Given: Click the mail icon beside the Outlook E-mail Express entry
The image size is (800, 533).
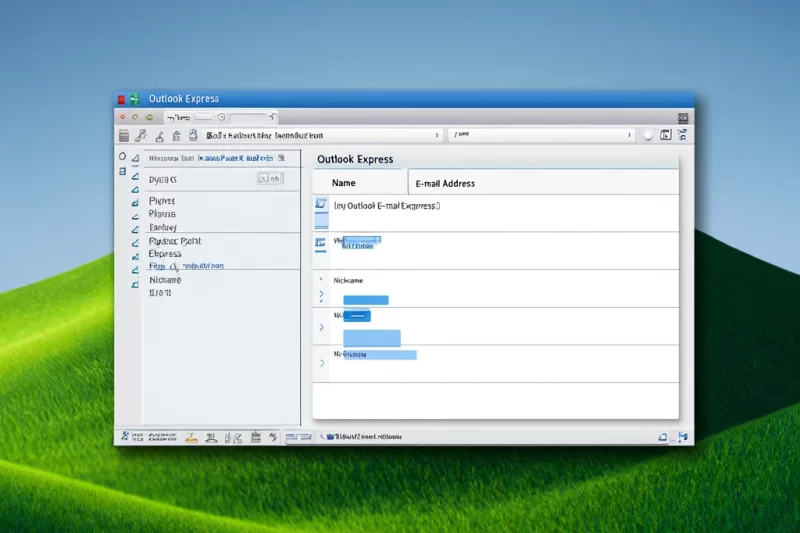Looking at the screenshot, I should tap(321, 204).
